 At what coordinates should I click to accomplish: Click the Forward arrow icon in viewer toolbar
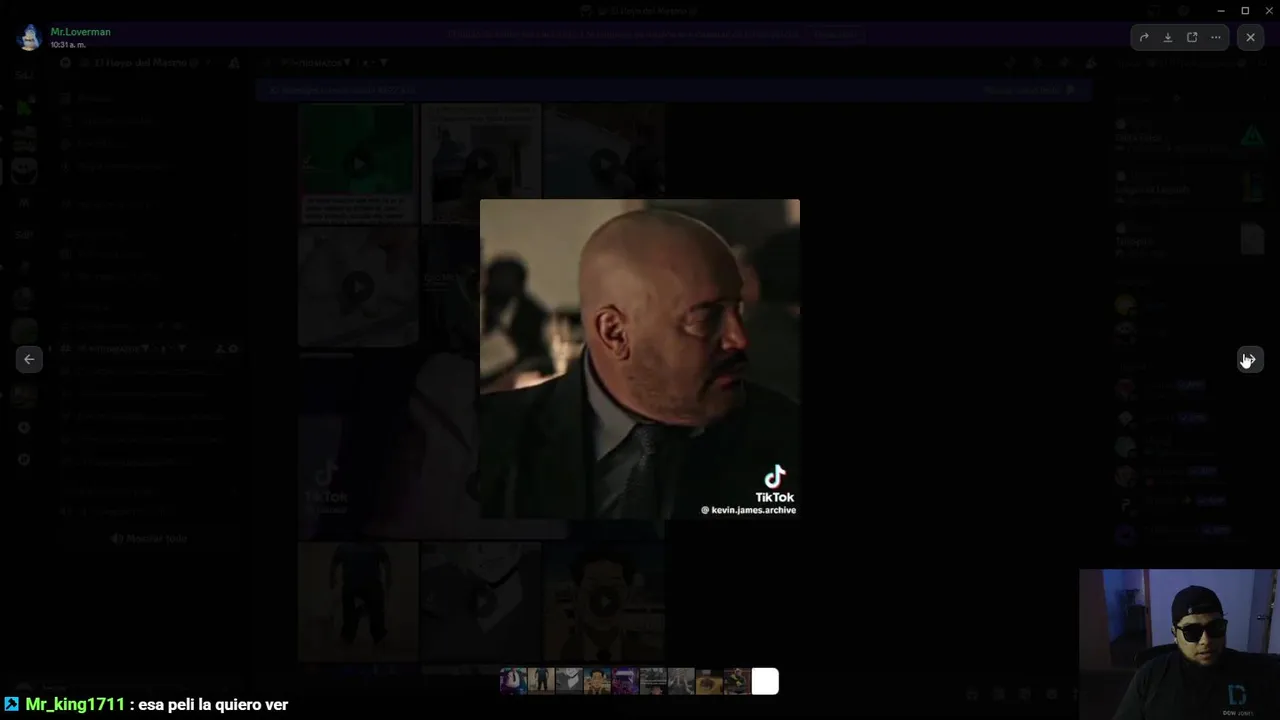[x=1144, y=37]
